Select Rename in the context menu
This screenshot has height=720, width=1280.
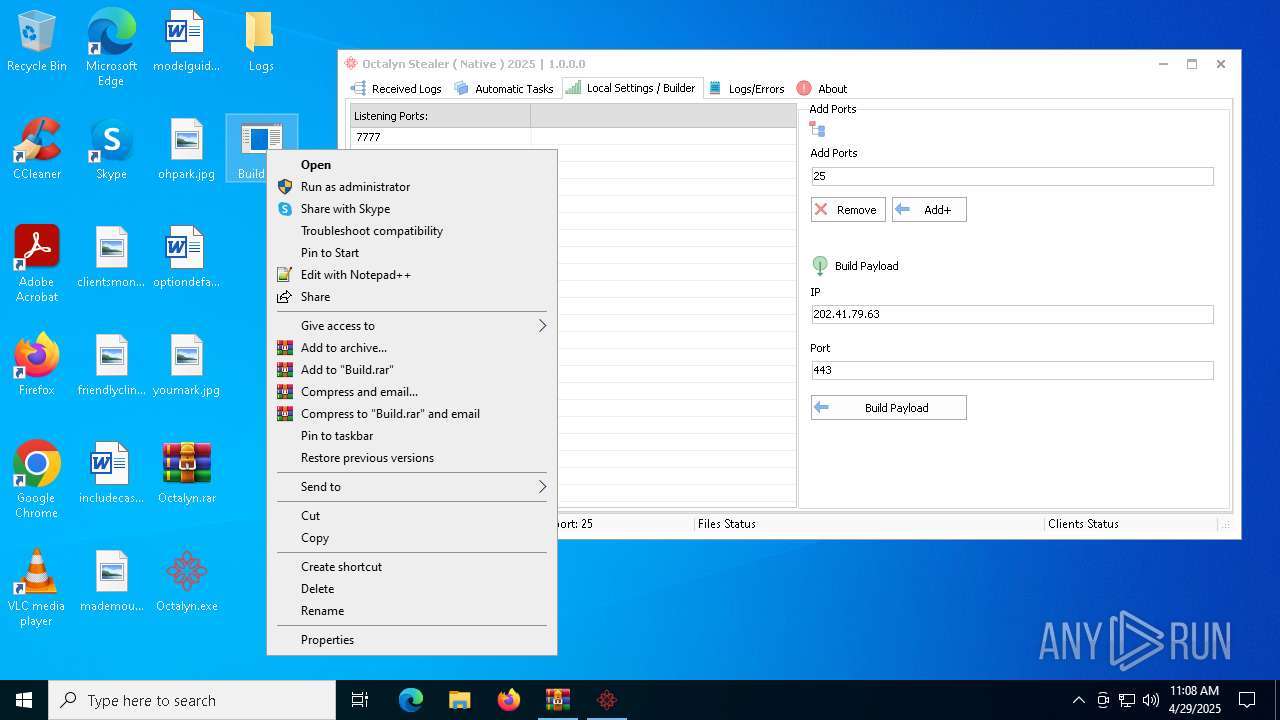[x=411, y=611]
